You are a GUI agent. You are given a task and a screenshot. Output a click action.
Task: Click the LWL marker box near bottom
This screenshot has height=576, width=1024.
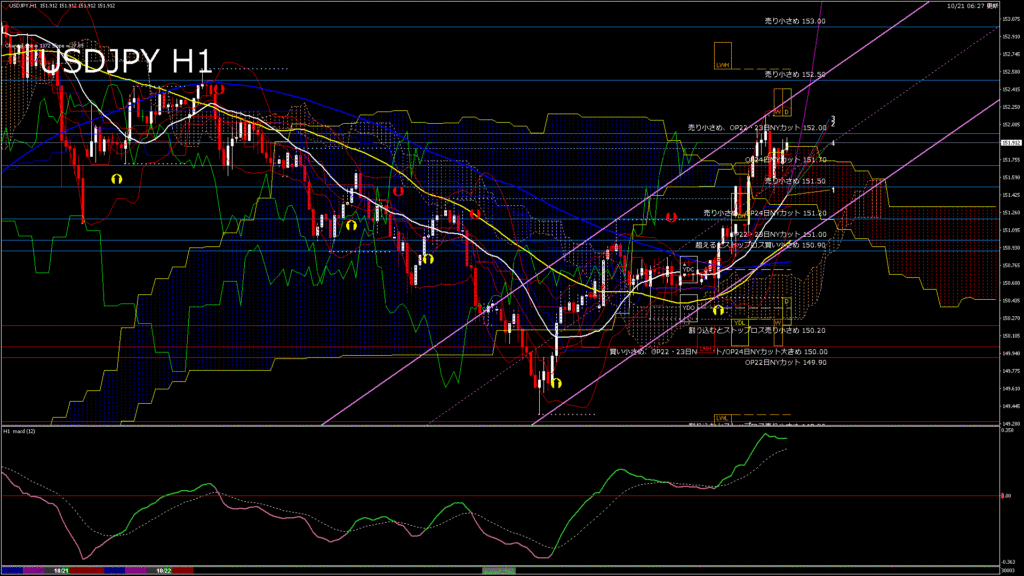tap(721, 417)
